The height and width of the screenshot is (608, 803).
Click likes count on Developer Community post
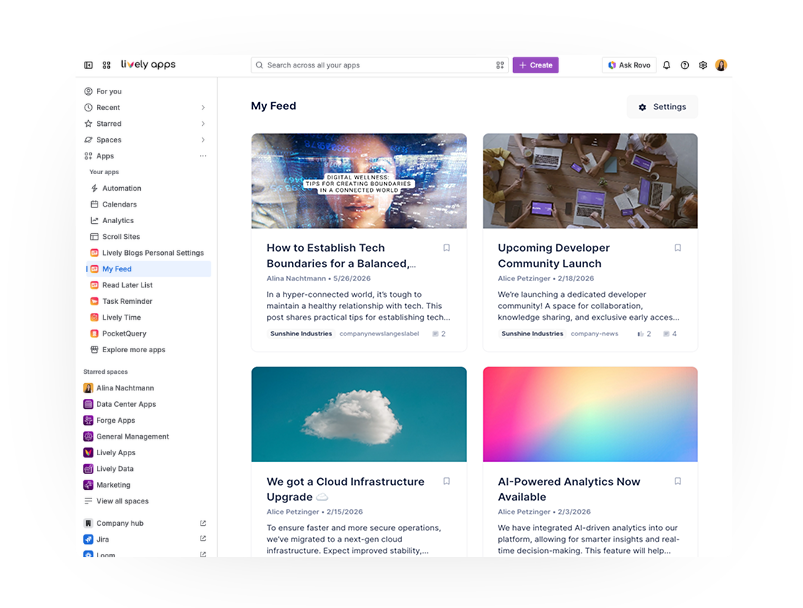click(x=644, y=334)
